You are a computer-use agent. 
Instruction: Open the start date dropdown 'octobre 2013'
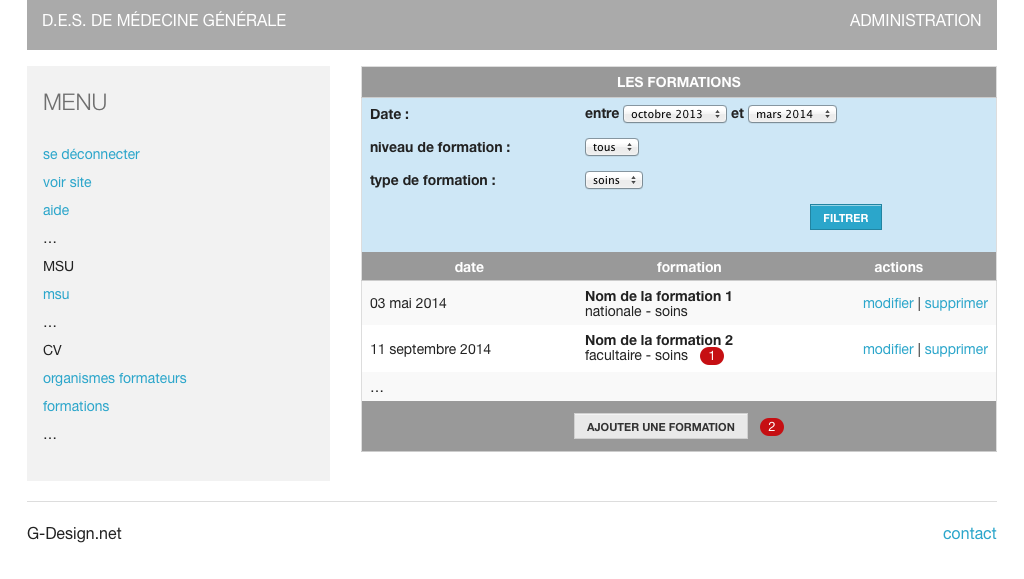pos(675,114)
